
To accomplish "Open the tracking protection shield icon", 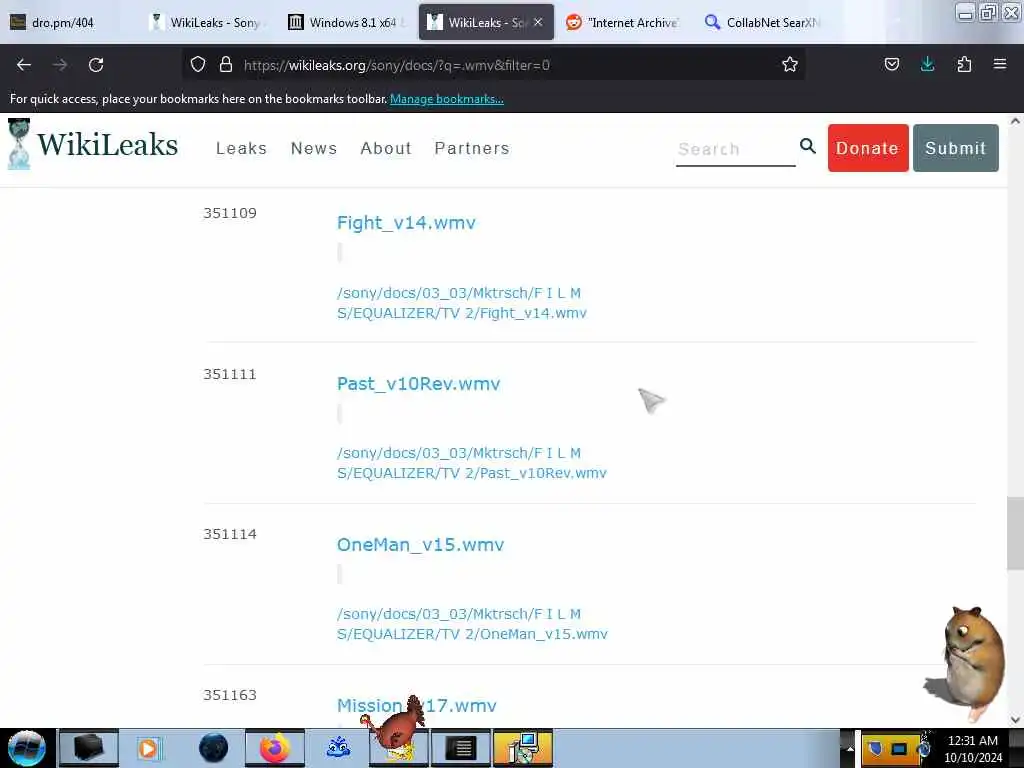I will (x=198, y=65).
